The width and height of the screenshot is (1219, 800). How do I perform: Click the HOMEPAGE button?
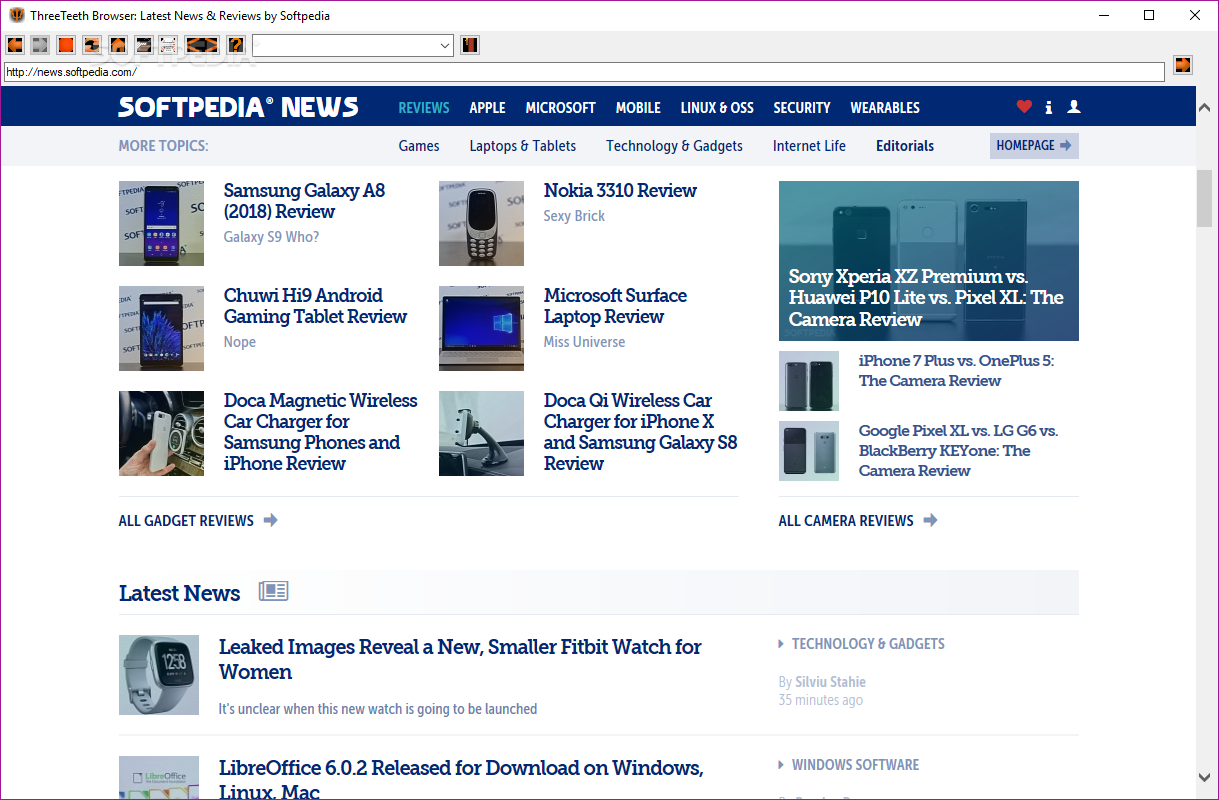click(x=1034, y=146)
